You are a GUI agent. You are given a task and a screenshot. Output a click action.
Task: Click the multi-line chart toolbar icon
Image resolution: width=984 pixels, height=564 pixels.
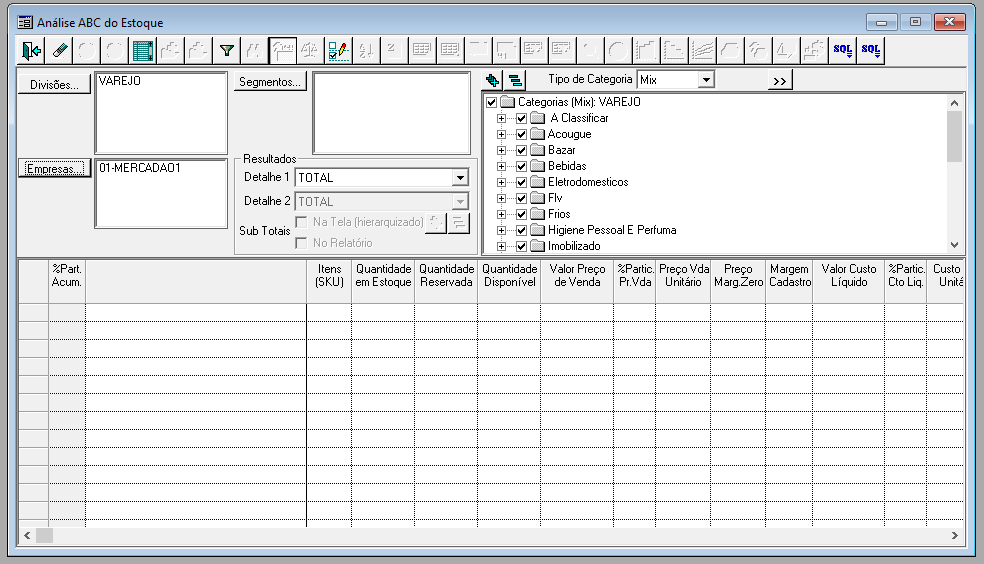click(x=702, y=50)
